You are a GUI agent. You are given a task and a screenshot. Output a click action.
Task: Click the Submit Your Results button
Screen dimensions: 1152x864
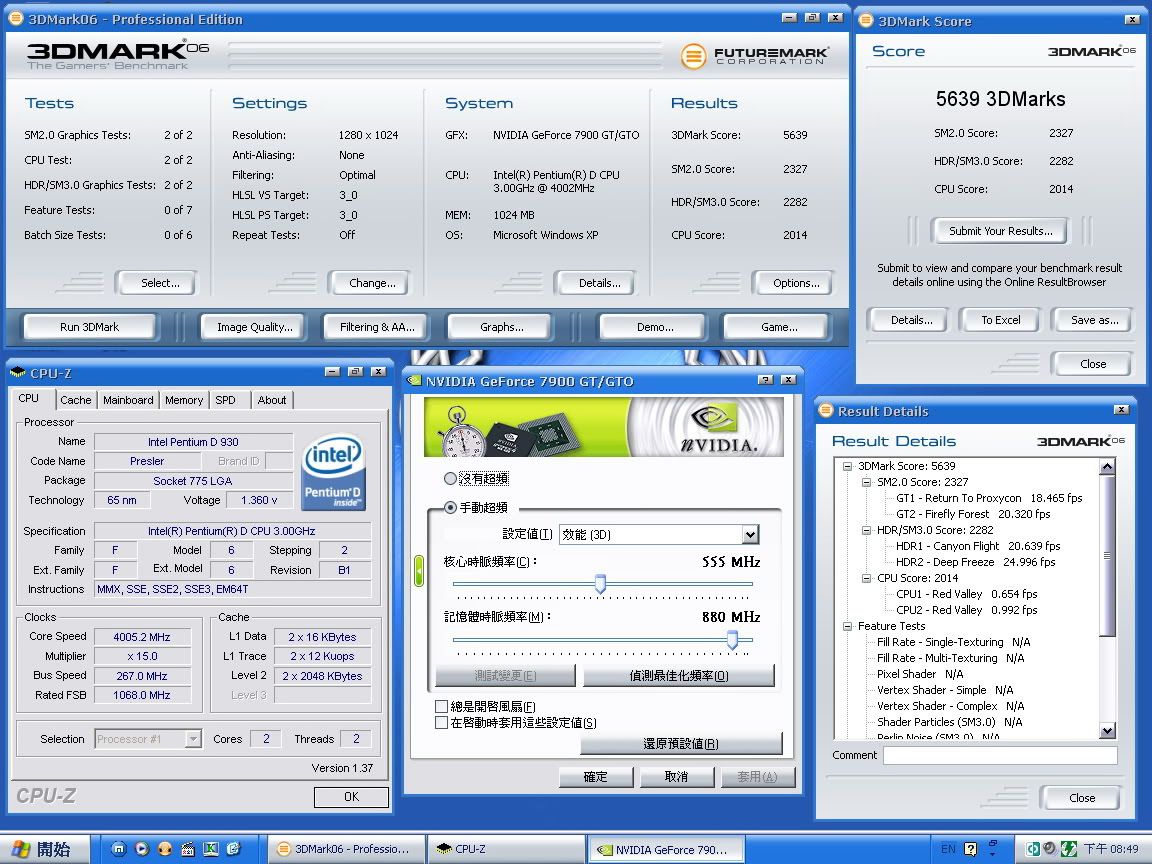(1000, 231)
